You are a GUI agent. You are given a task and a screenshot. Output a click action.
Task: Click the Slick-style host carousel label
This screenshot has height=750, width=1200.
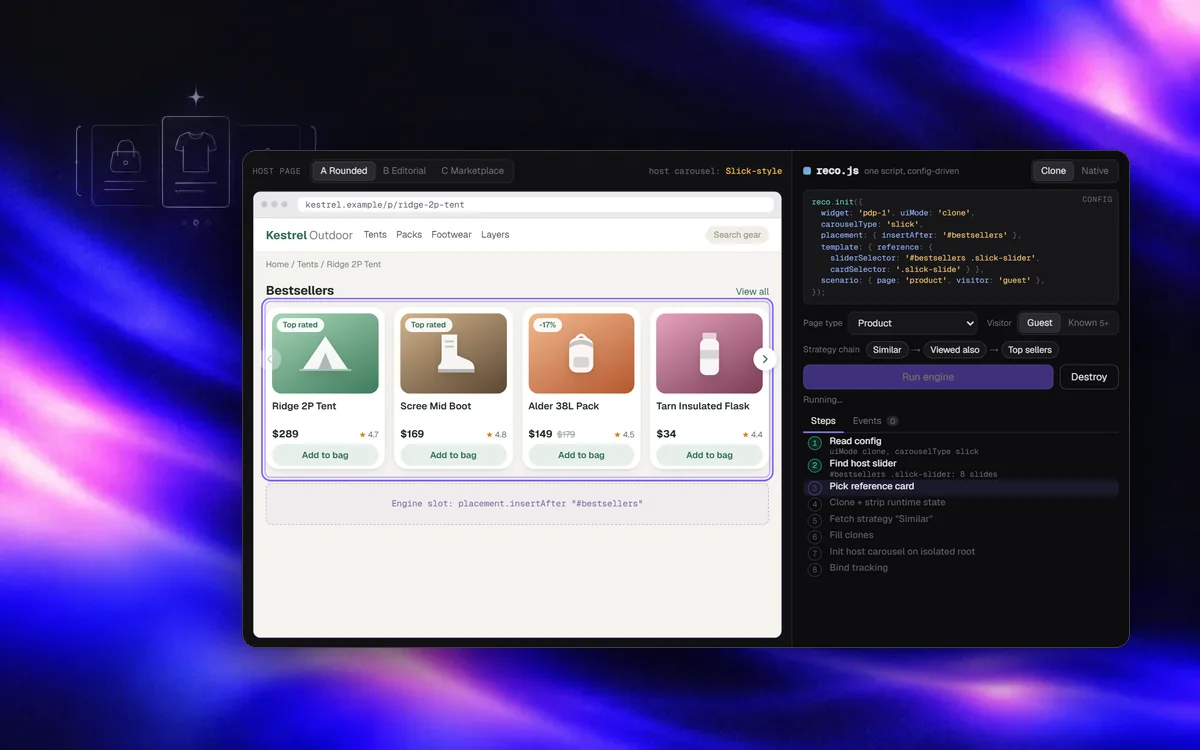(x=754, y=171)
